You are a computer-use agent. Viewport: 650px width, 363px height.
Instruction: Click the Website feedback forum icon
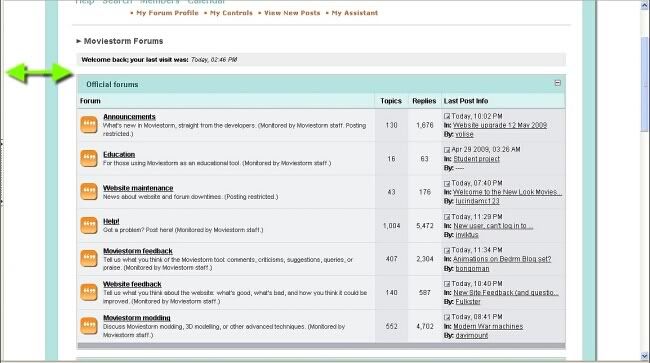point(89,292)
